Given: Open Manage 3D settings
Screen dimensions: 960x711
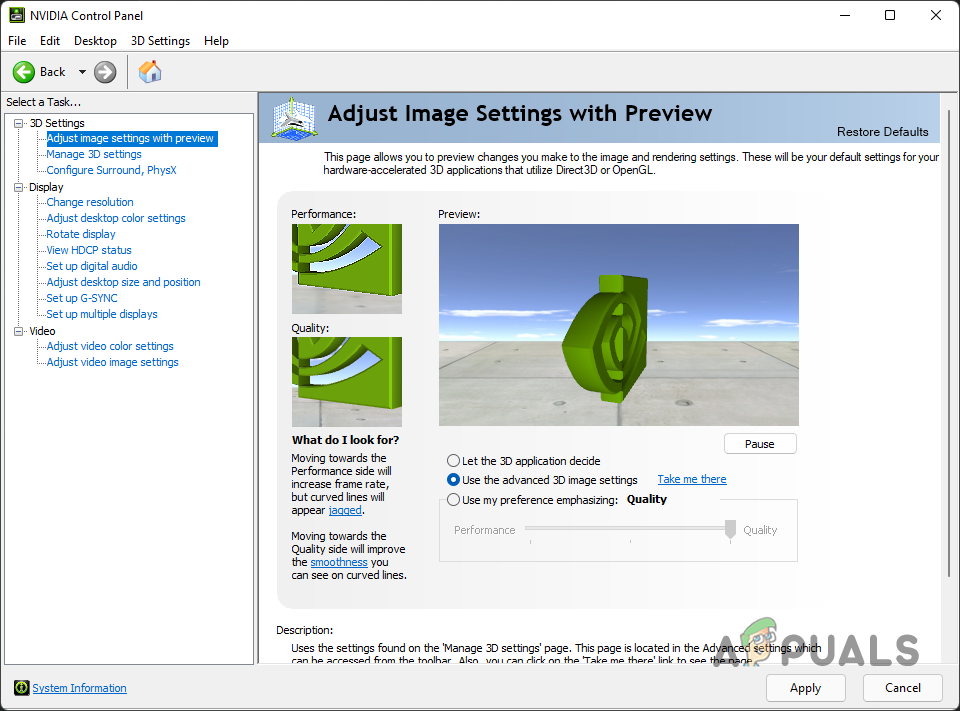Looking at the screenshot, I should pyautogui.click(x=94, y=154).
